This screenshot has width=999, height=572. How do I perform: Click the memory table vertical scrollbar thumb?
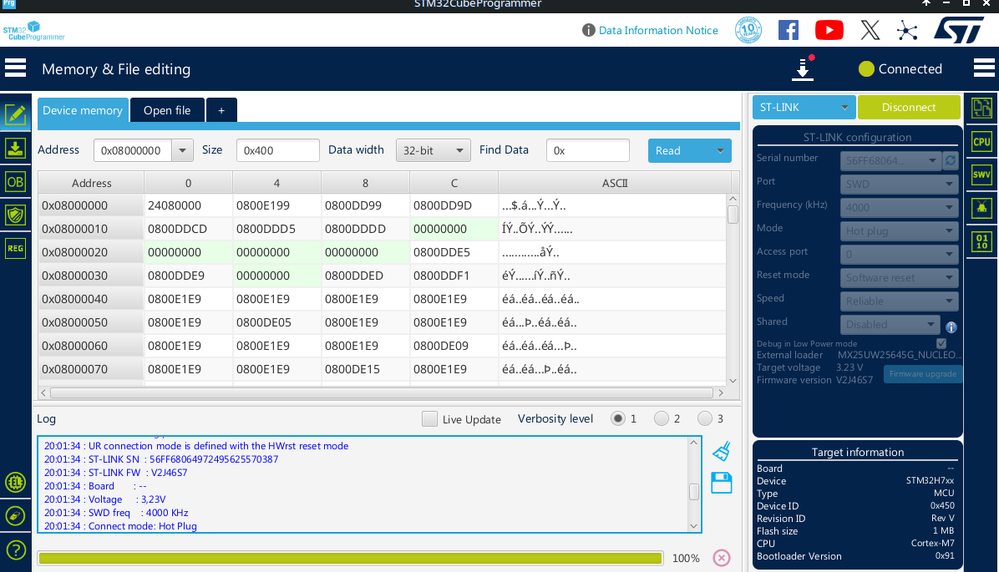point(733,214)
